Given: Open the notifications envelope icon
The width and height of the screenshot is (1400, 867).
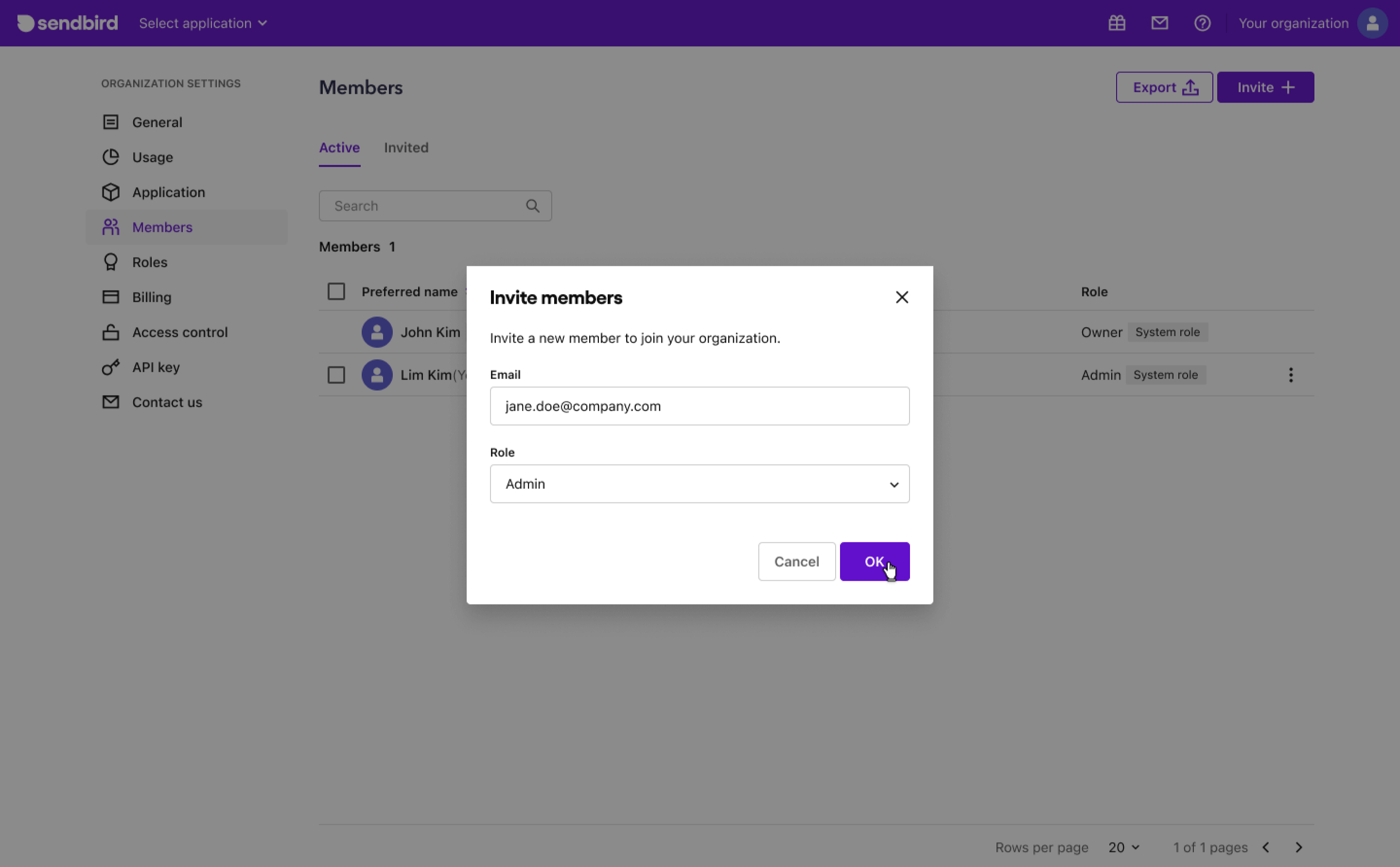Looking at the screenshot, I should tap(1159, 23).
